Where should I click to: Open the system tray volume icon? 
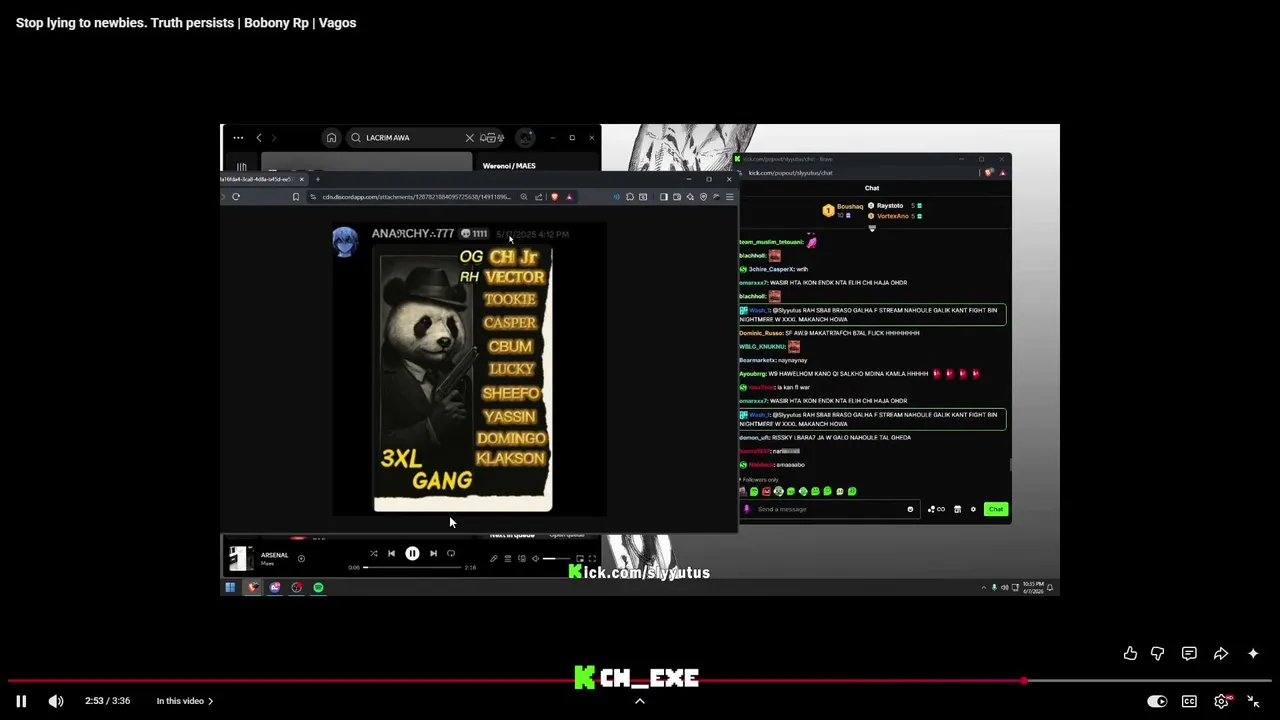click(x=1005, y=588)
